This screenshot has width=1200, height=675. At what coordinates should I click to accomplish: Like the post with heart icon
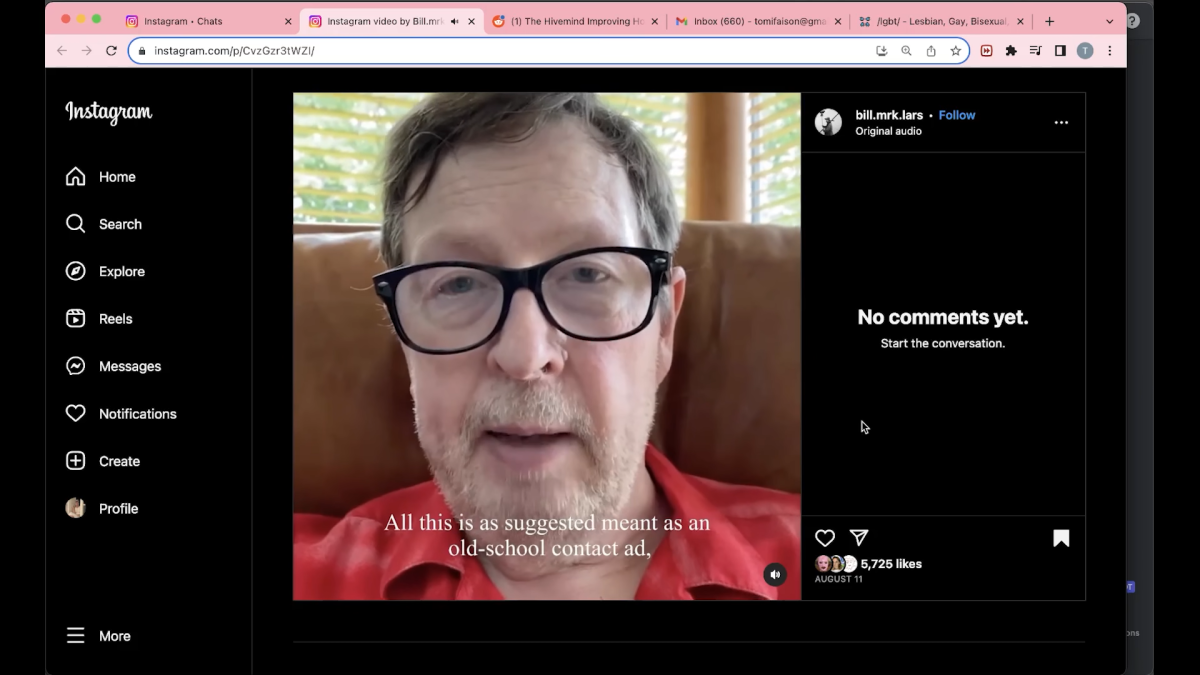[x=825, y=538]
